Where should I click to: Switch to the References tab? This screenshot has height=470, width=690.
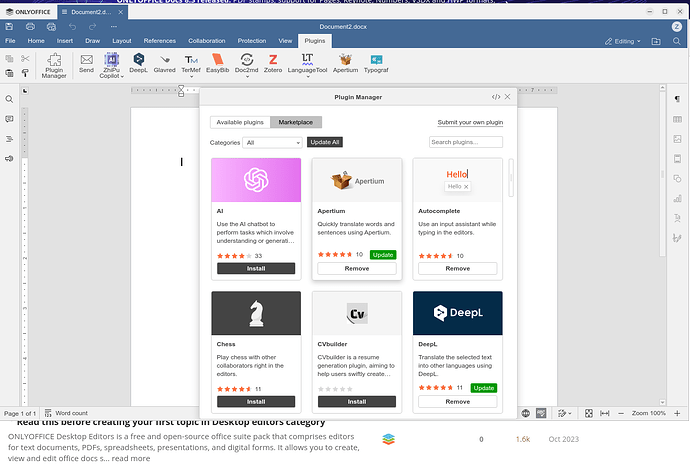click(x=159, y=41)
